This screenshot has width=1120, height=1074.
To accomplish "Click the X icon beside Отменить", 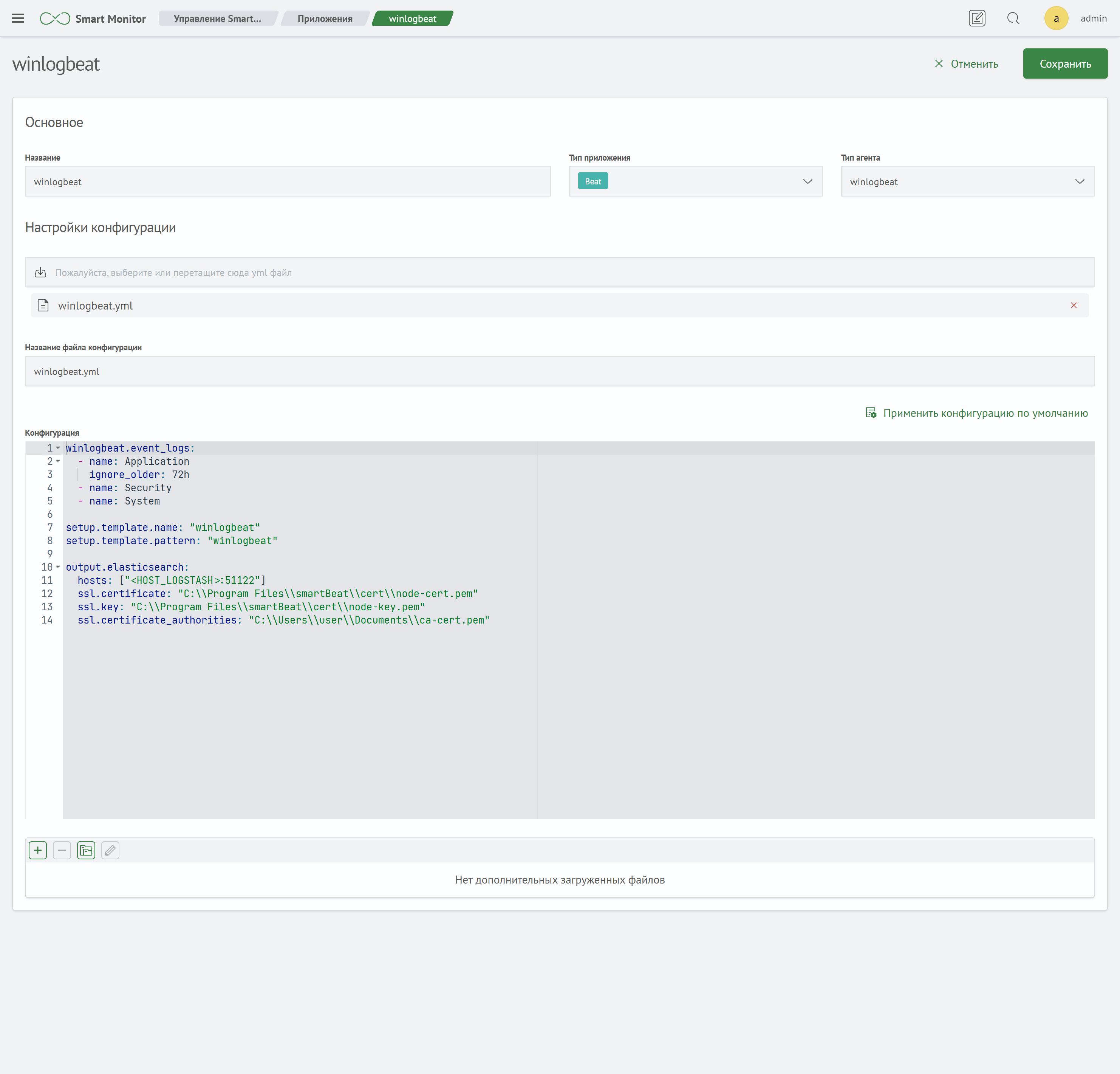I will pyautogui.click(x=939, y=63).
